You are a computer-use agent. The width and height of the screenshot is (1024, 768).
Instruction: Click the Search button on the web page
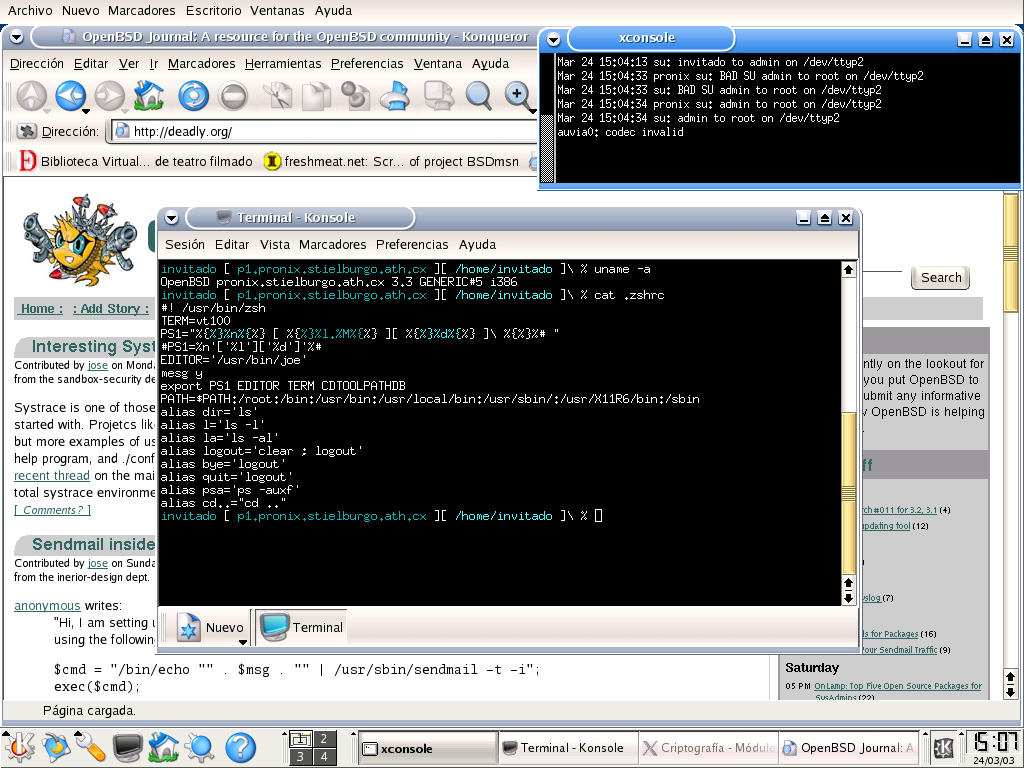click(940, 278)
